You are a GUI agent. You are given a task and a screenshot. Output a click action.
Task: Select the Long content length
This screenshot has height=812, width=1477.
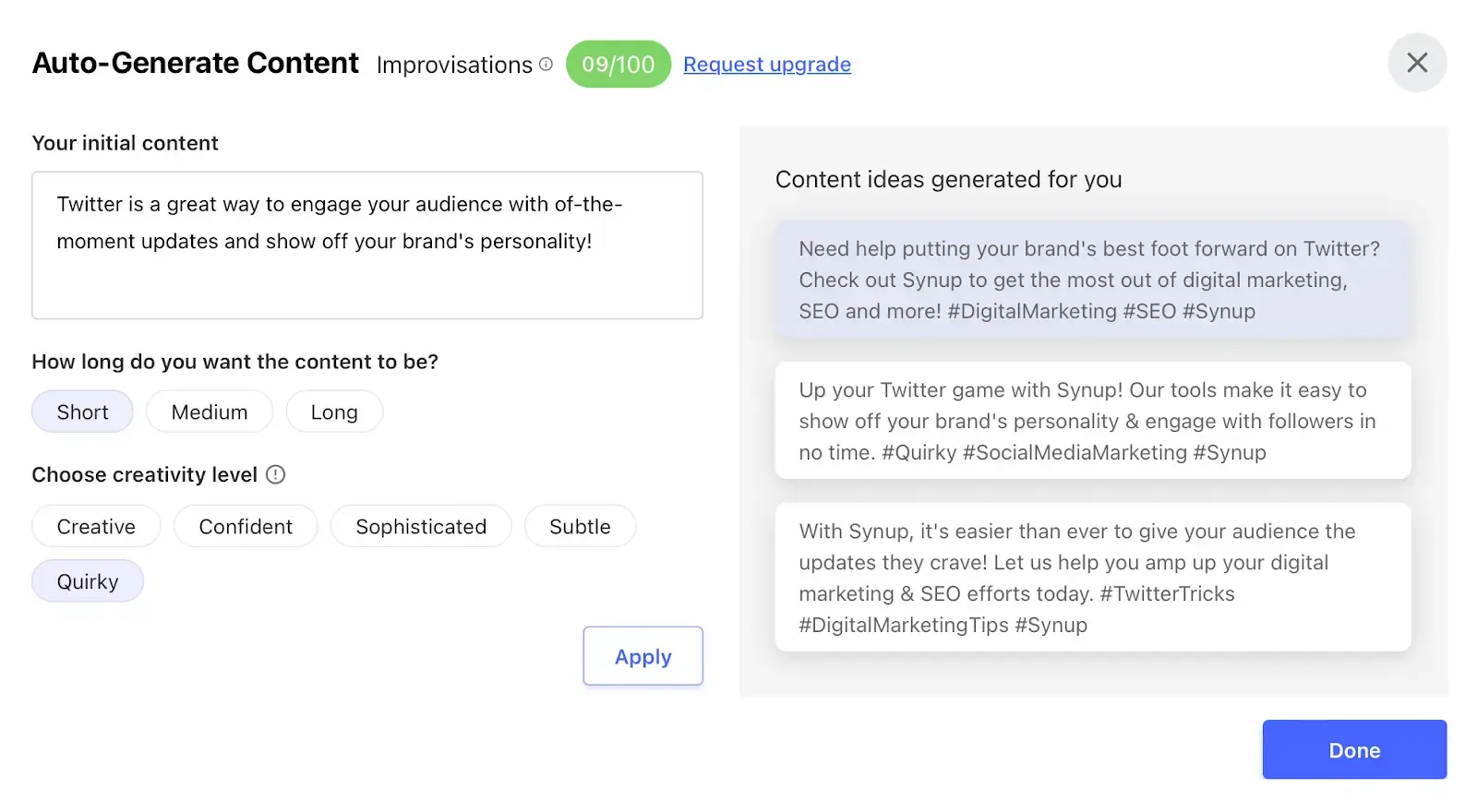click(x=334, y=412)
